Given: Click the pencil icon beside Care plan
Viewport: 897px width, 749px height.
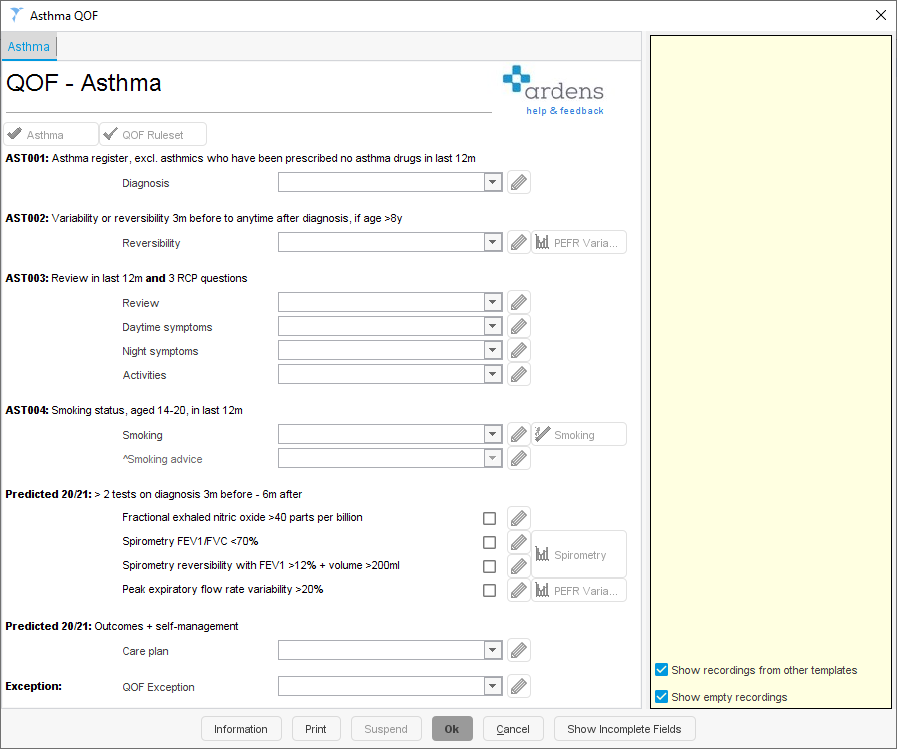Looking at the screenshot, I should (x=519, y=651).
